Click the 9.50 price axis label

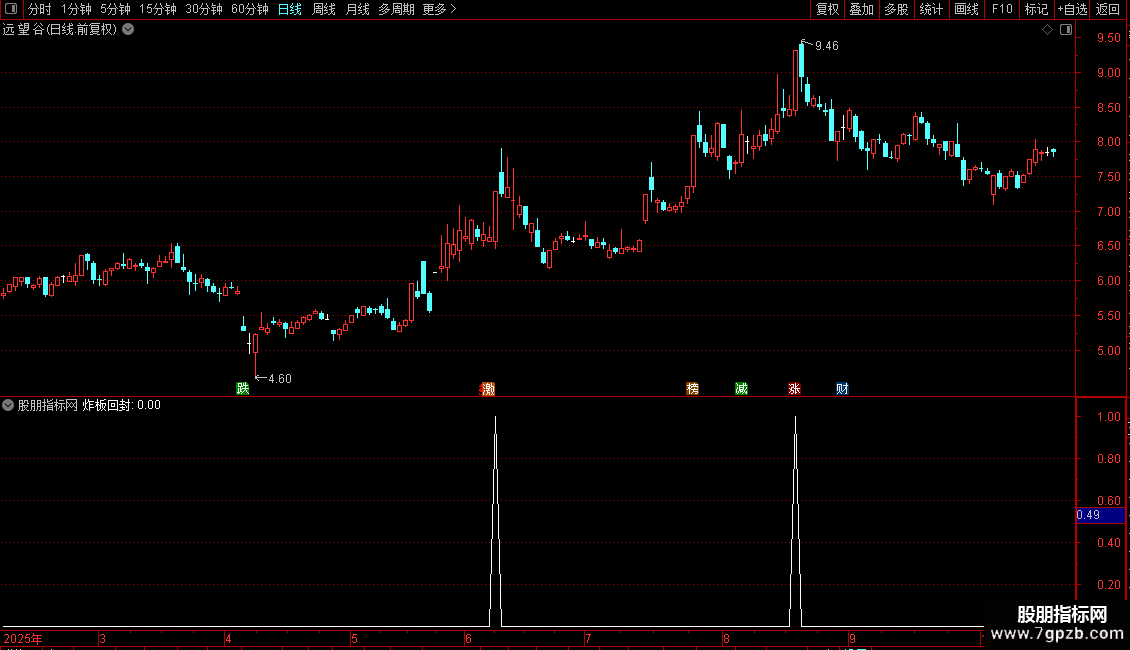coord(1108,37)
